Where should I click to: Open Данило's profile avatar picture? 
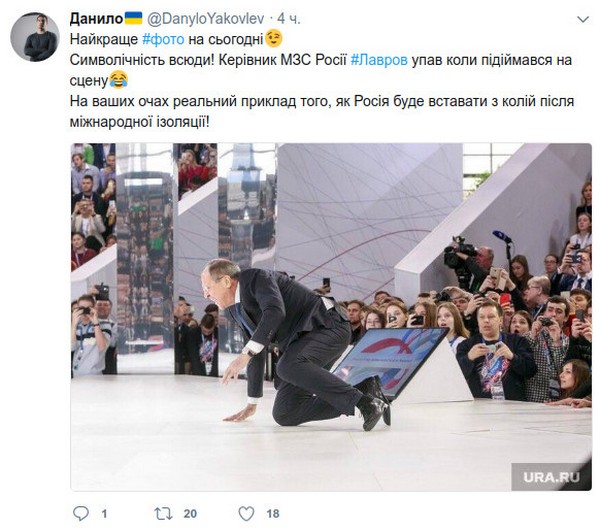pos(35,39)
